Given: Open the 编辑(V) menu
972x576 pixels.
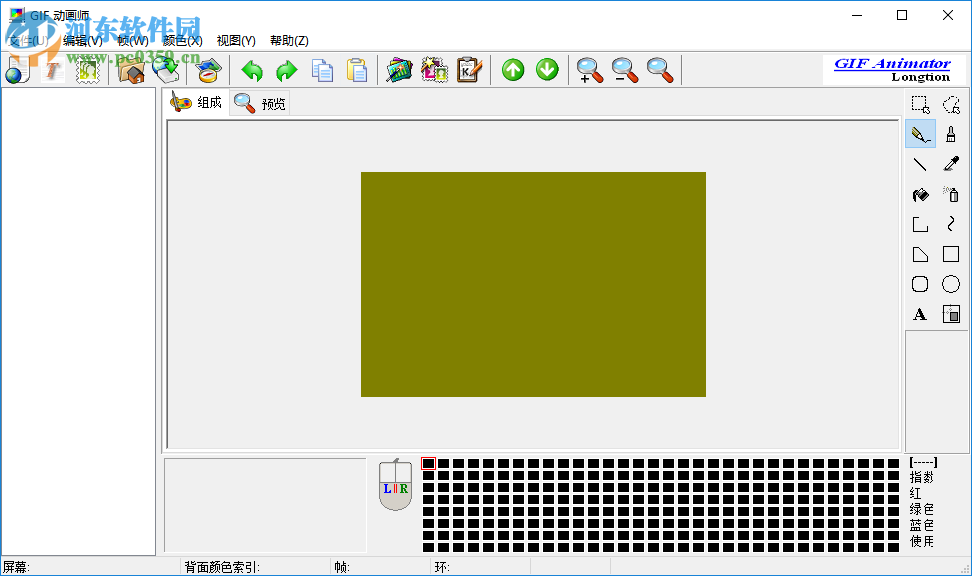Looking at the screenshot, I should [82, 41].
